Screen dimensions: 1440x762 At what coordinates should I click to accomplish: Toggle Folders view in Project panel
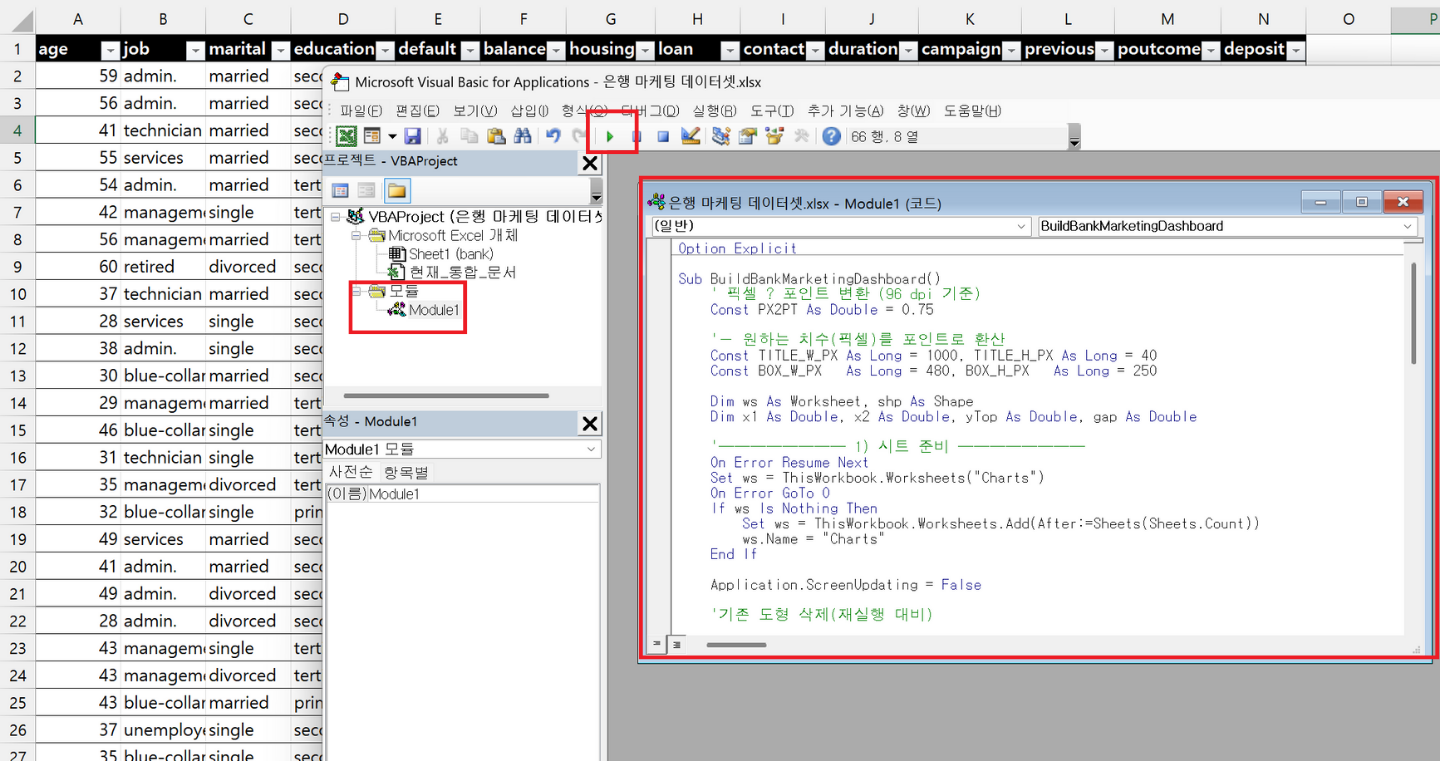(x=396, y=190)
